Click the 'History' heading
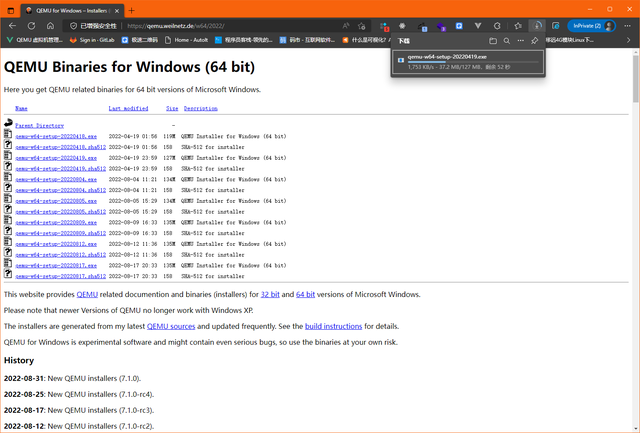 (19, 360)
